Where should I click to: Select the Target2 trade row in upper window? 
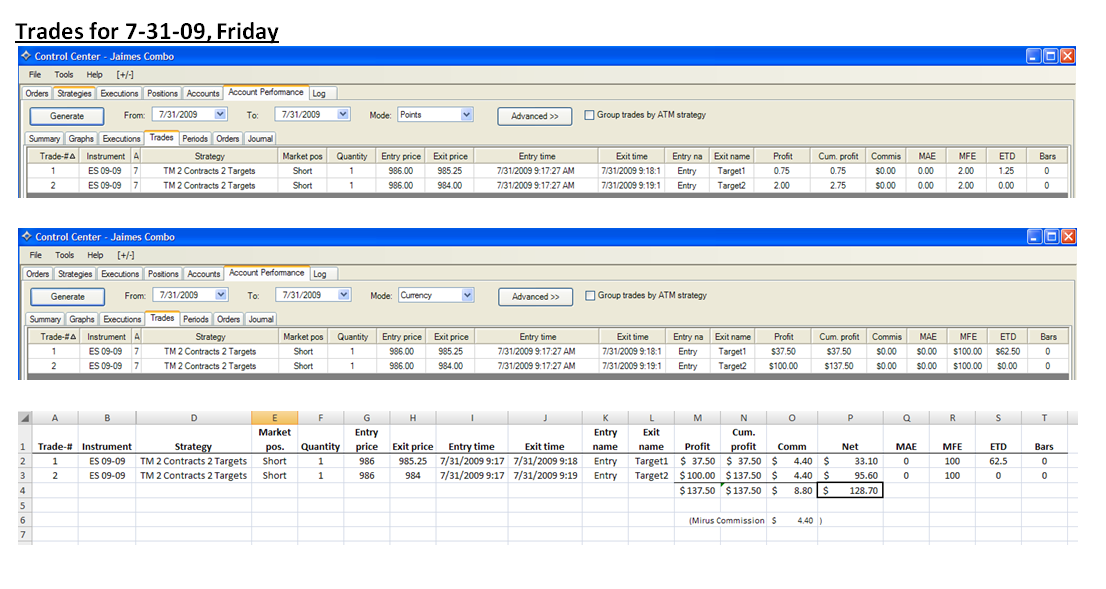pyautogui.click(x=547, y=186)
